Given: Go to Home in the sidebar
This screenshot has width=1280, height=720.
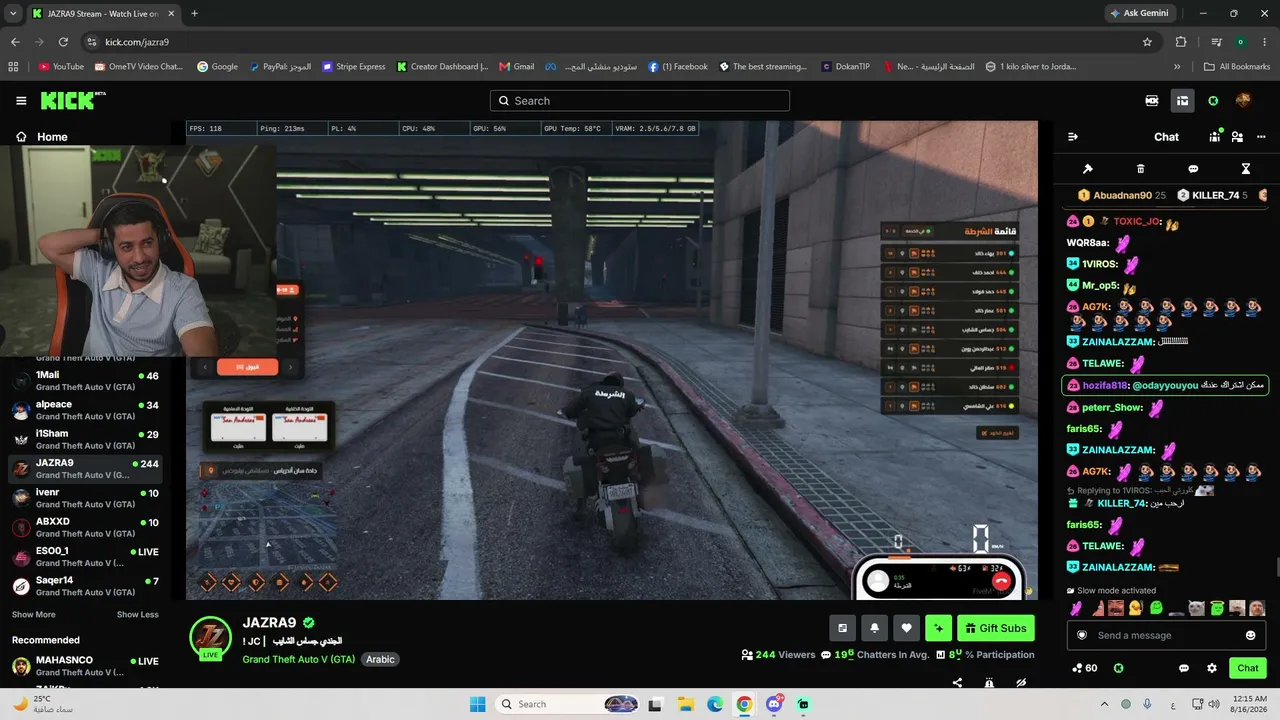Looking at the screenshot, I should click(x=41, y=137).
